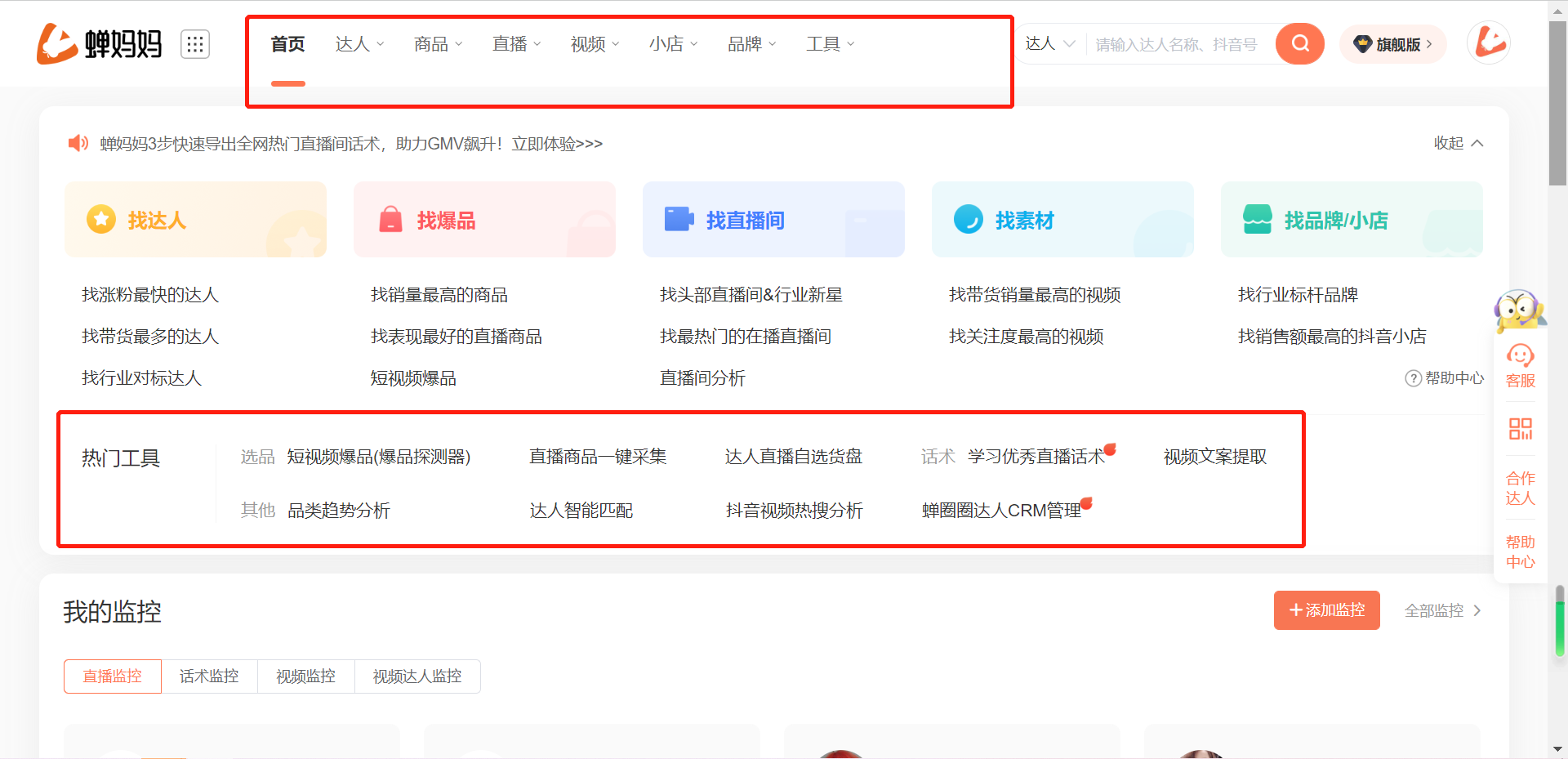This screenshot has width=1568, height=759.
Task: Open 全部监控 link
Action: [x=1442, y=610]
